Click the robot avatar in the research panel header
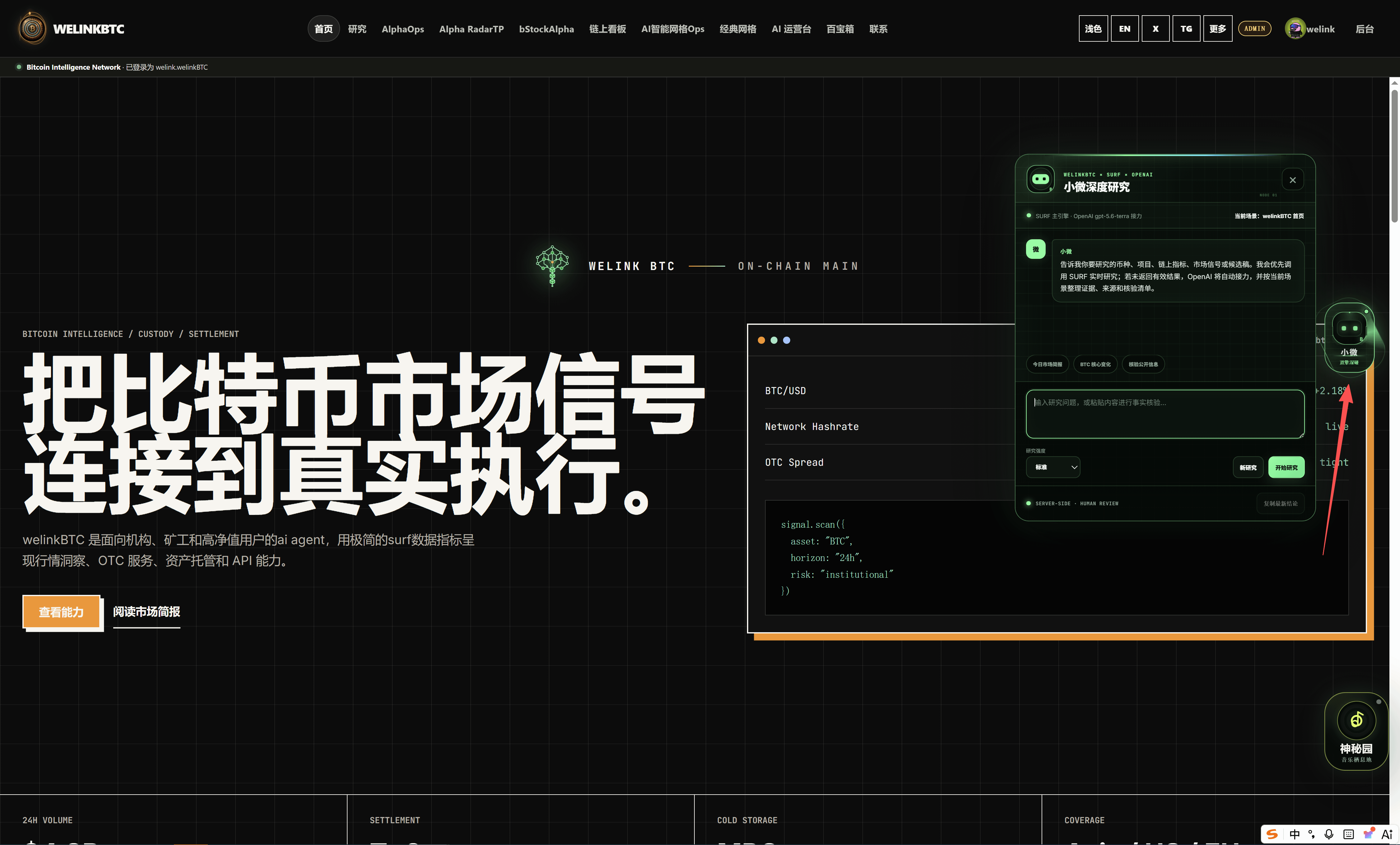 click(1040, 179)
